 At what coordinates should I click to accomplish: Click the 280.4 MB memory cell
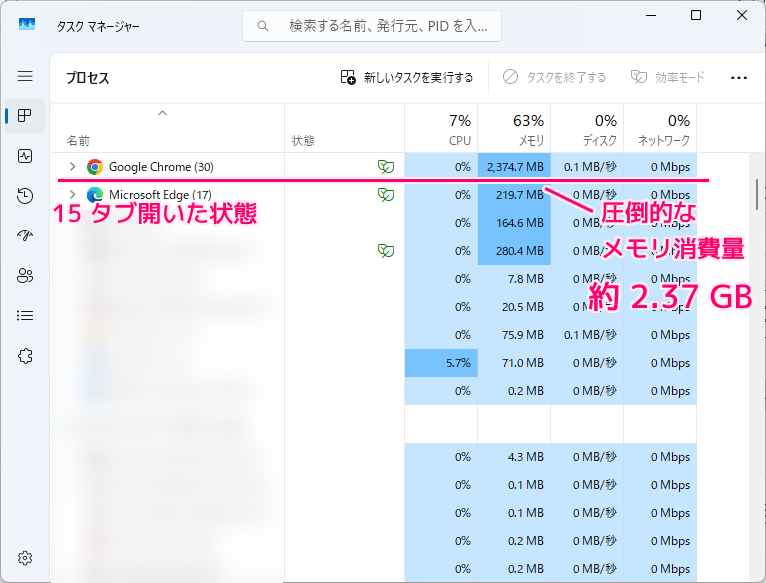point(514,251)
